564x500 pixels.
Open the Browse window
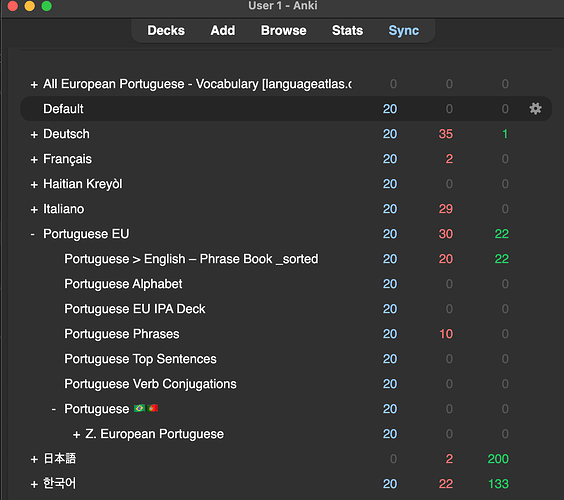[283, 31]
